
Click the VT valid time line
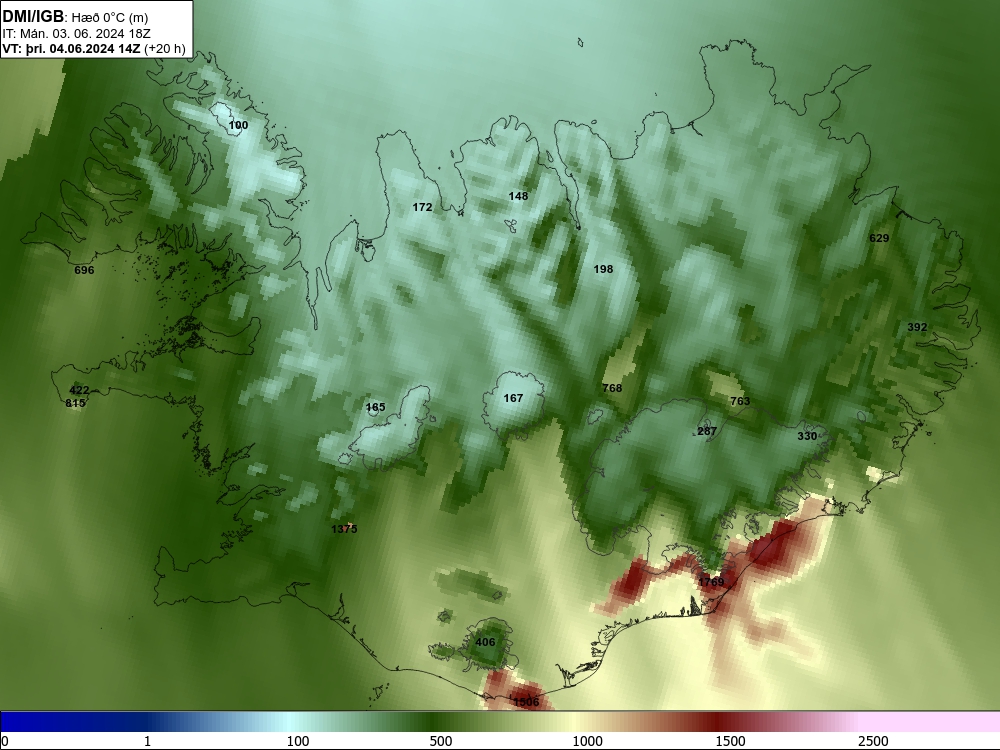[x=94, y=48]
